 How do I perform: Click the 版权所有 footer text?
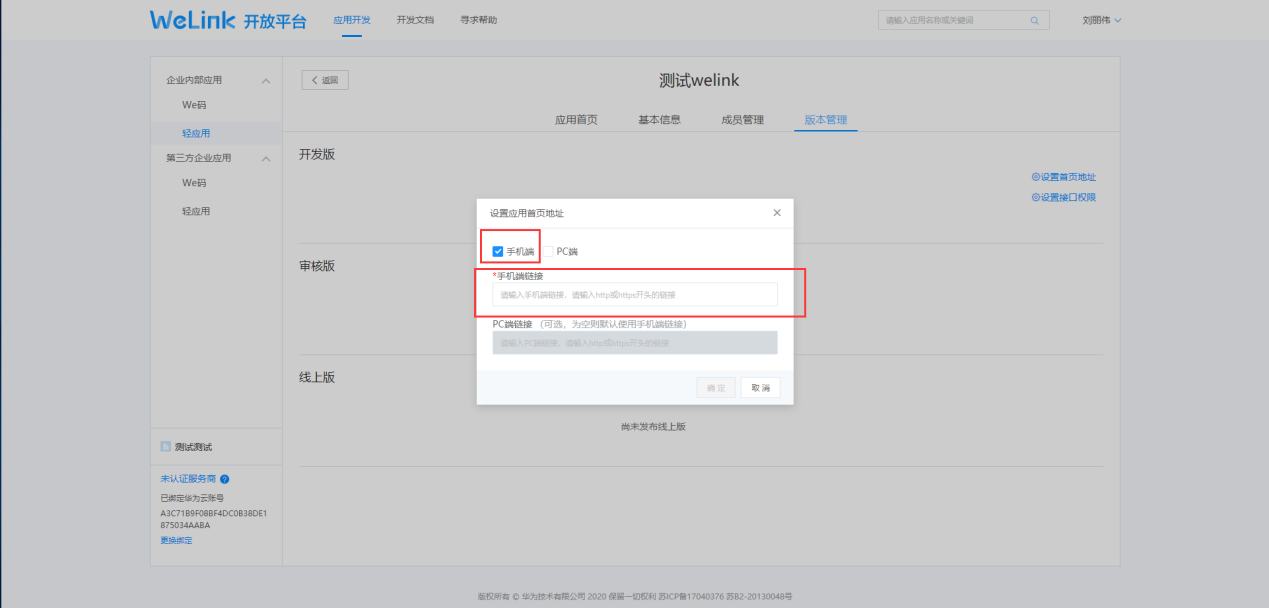tap(635, 597)
